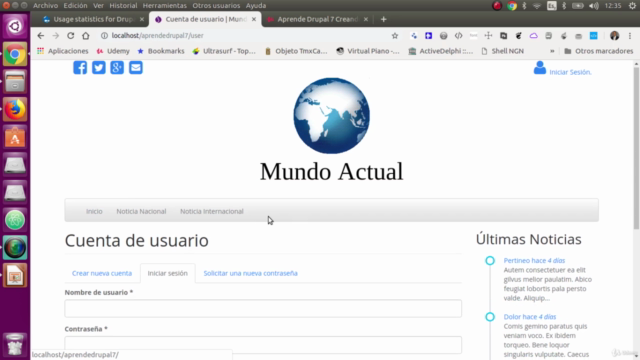Go back with the browser back arrow
This screenshot has width=640, height=360.
[x=40, y=36]
